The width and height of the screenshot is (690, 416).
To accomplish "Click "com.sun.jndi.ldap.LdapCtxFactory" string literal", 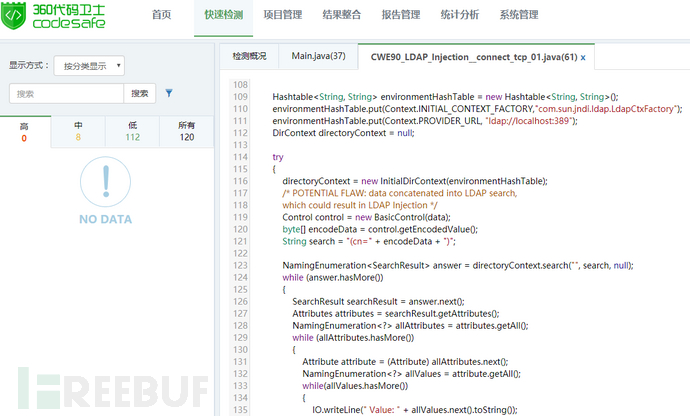I will pos(607,109).
